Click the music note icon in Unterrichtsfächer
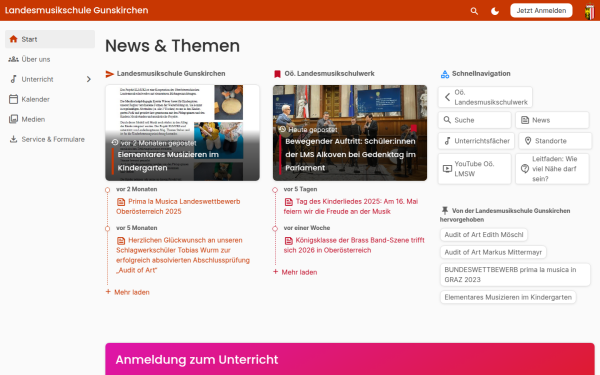Screen dimensions: 600x375 (x=447, y=141)
